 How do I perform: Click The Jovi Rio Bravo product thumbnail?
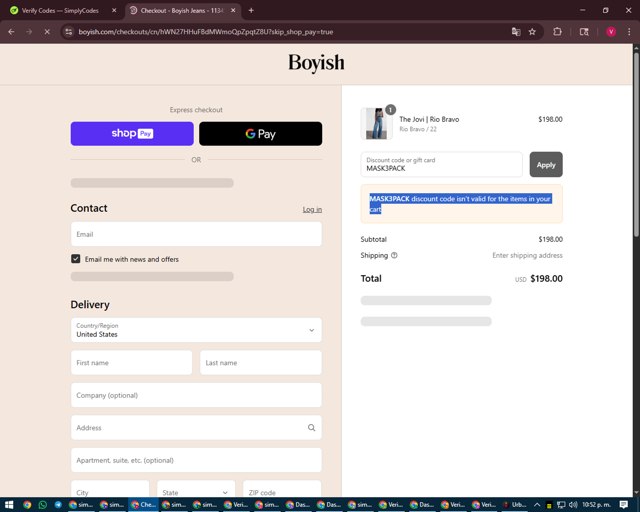point(376,123)
